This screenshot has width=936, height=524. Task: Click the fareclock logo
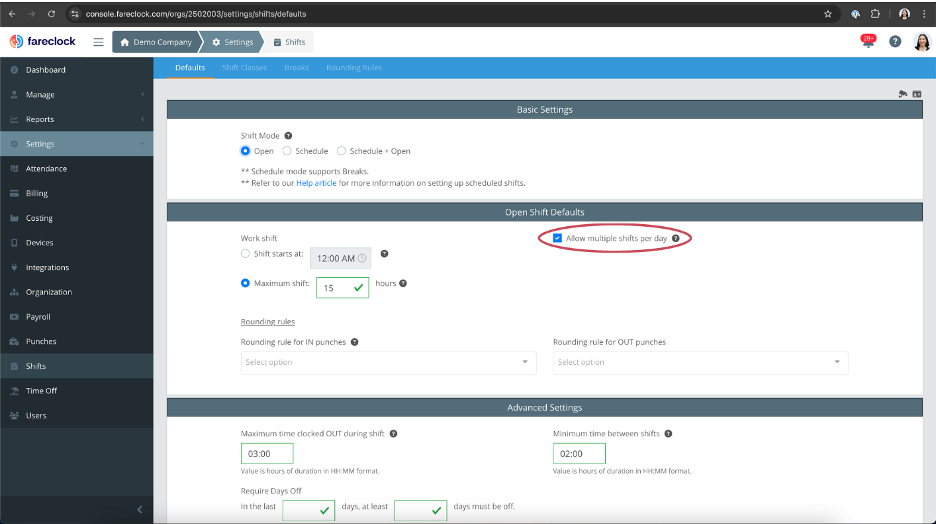pos(42,41)
